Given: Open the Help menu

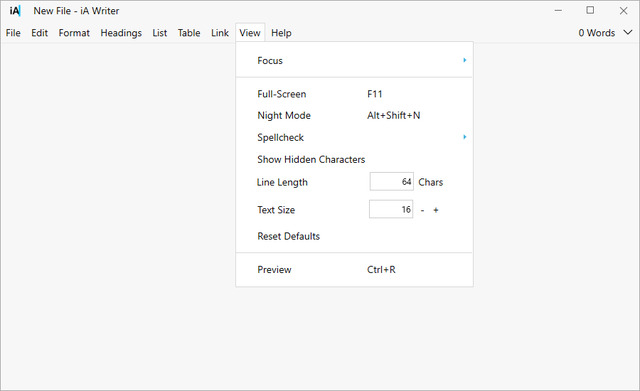Looking at the screenshot, I should click(x=281, y=33).
